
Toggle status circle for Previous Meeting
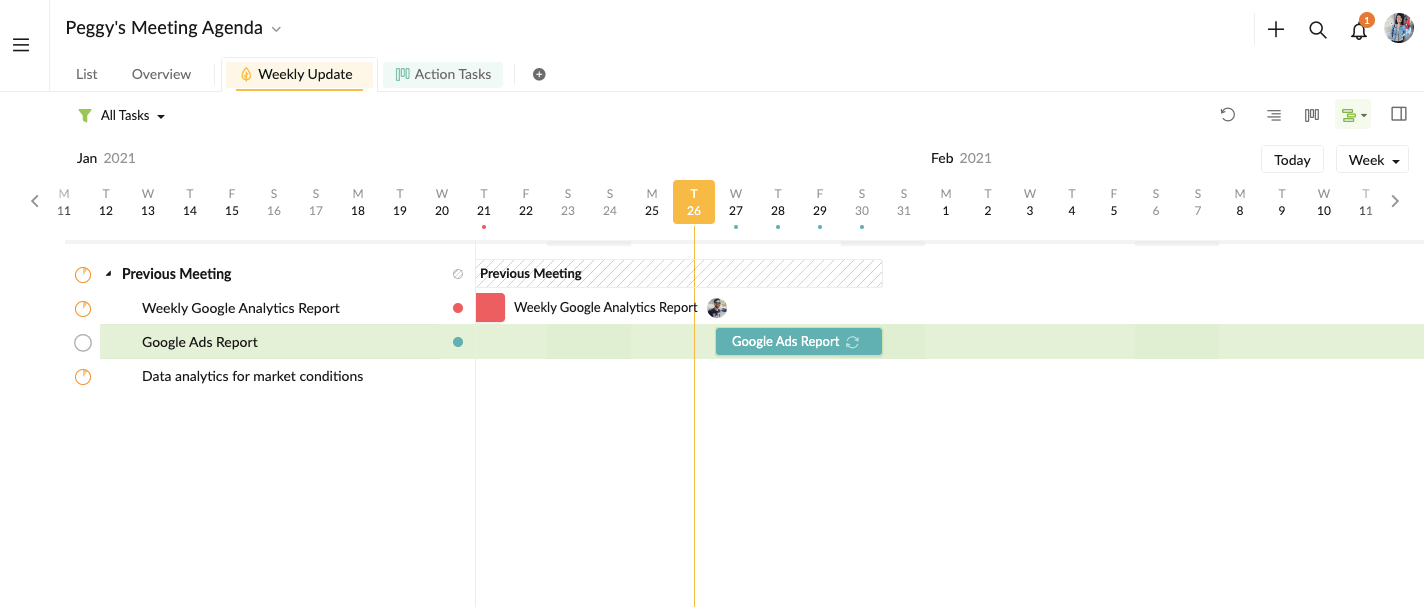coord(83,274)
